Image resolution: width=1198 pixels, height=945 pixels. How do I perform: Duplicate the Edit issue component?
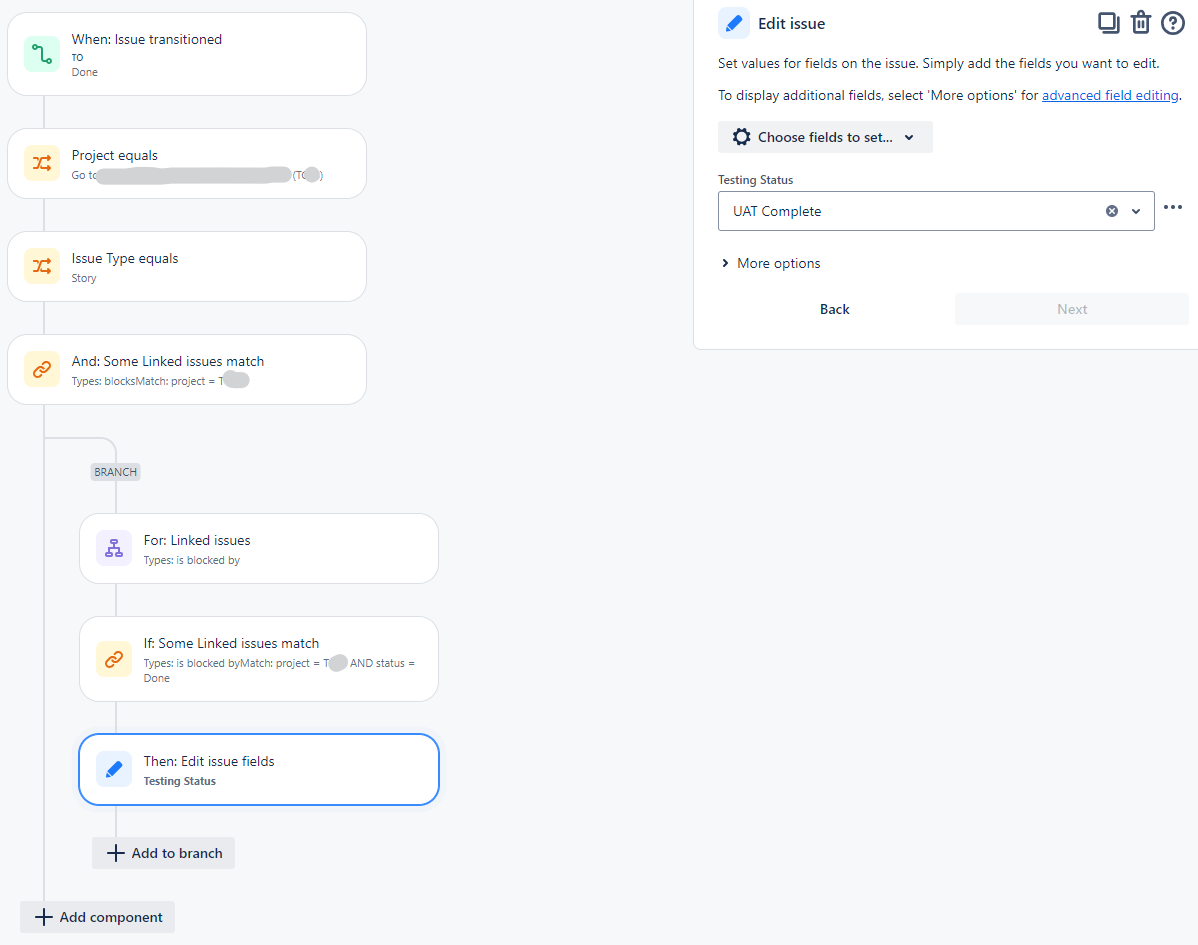[1108, 22]
